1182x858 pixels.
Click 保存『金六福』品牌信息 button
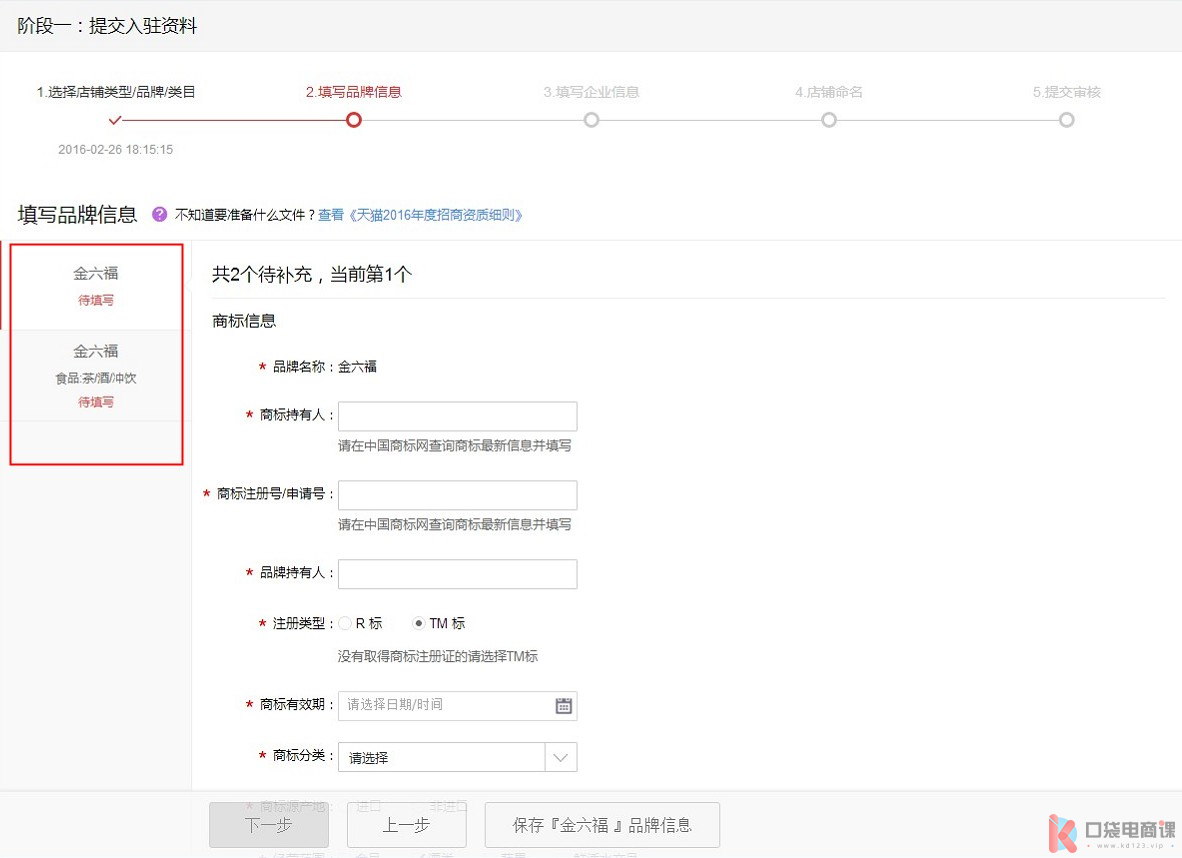click(x=602, y=825)
